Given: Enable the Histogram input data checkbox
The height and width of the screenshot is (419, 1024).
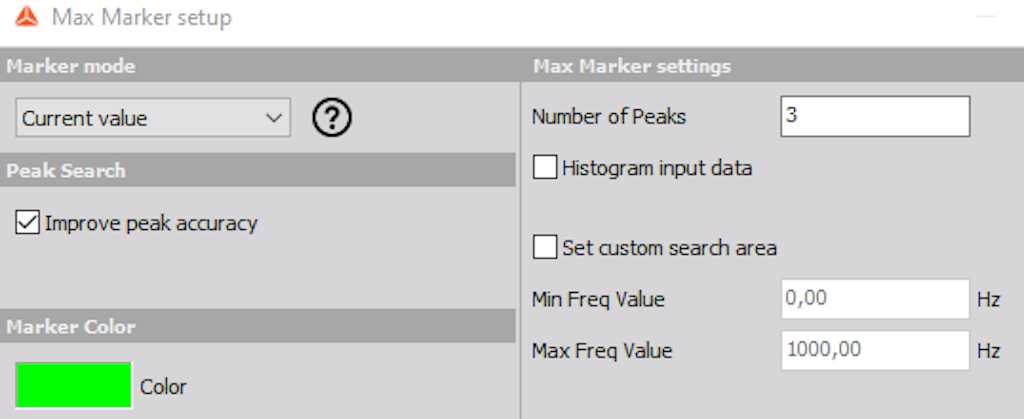Looking at the screenshot, I should pos(545,168).
